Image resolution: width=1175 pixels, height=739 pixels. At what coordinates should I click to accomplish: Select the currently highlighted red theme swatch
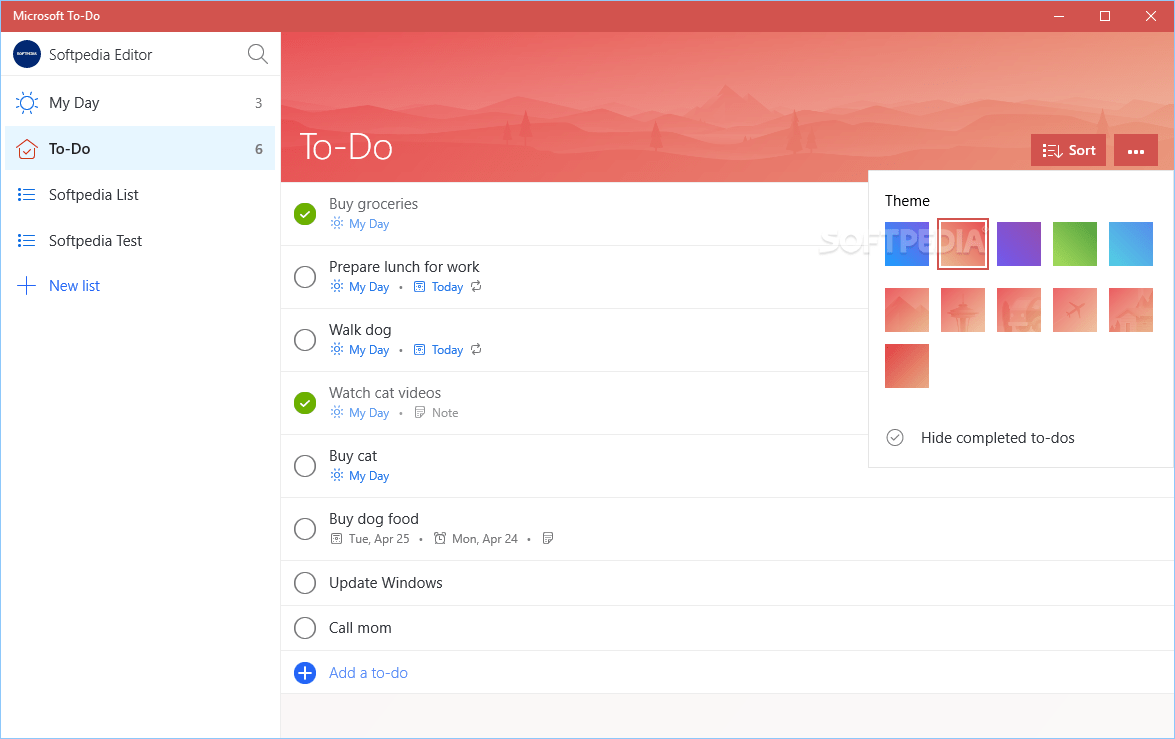coord(963,244)
